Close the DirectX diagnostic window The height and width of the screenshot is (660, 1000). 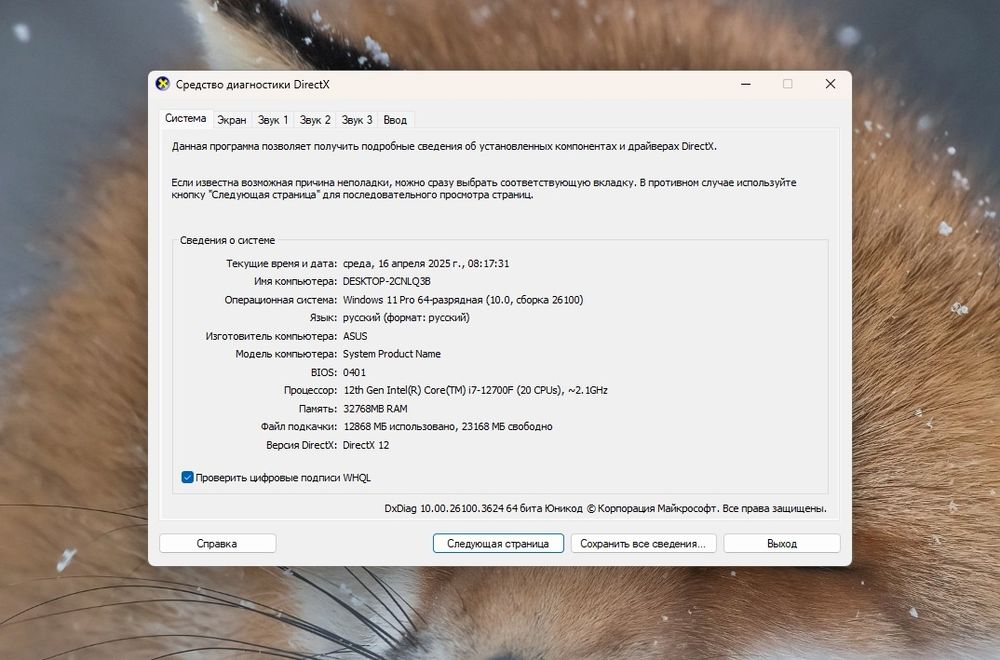(x=830, y=84)
